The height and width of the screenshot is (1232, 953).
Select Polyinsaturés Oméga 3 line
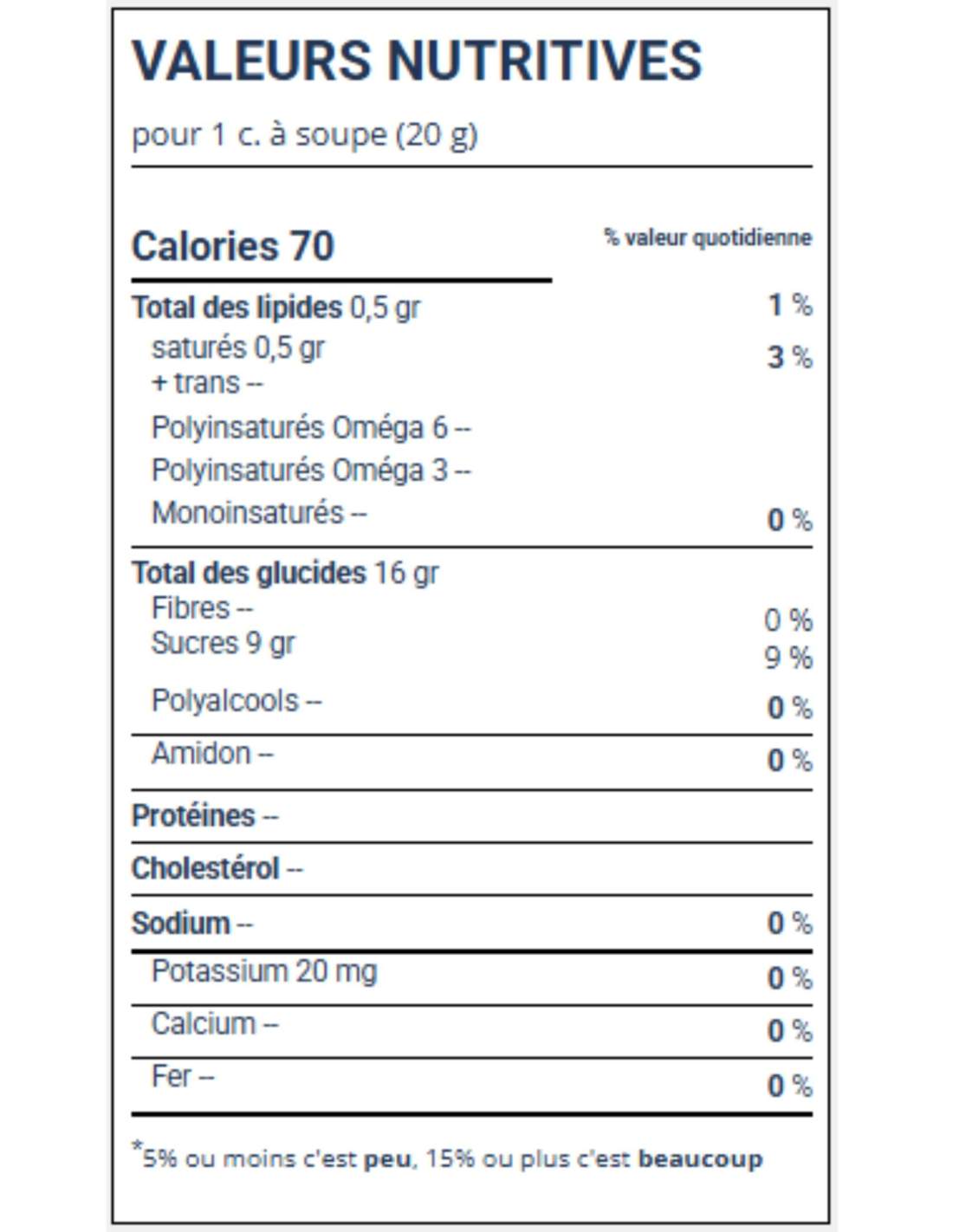[311, 470]
